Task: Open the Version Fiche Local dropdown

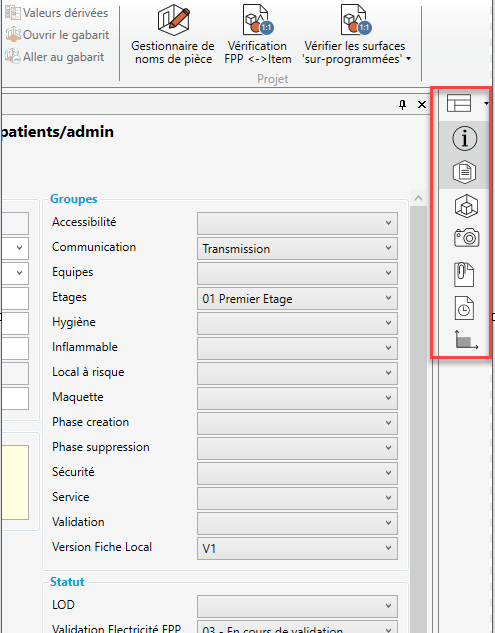Action: tap(297, 549)
